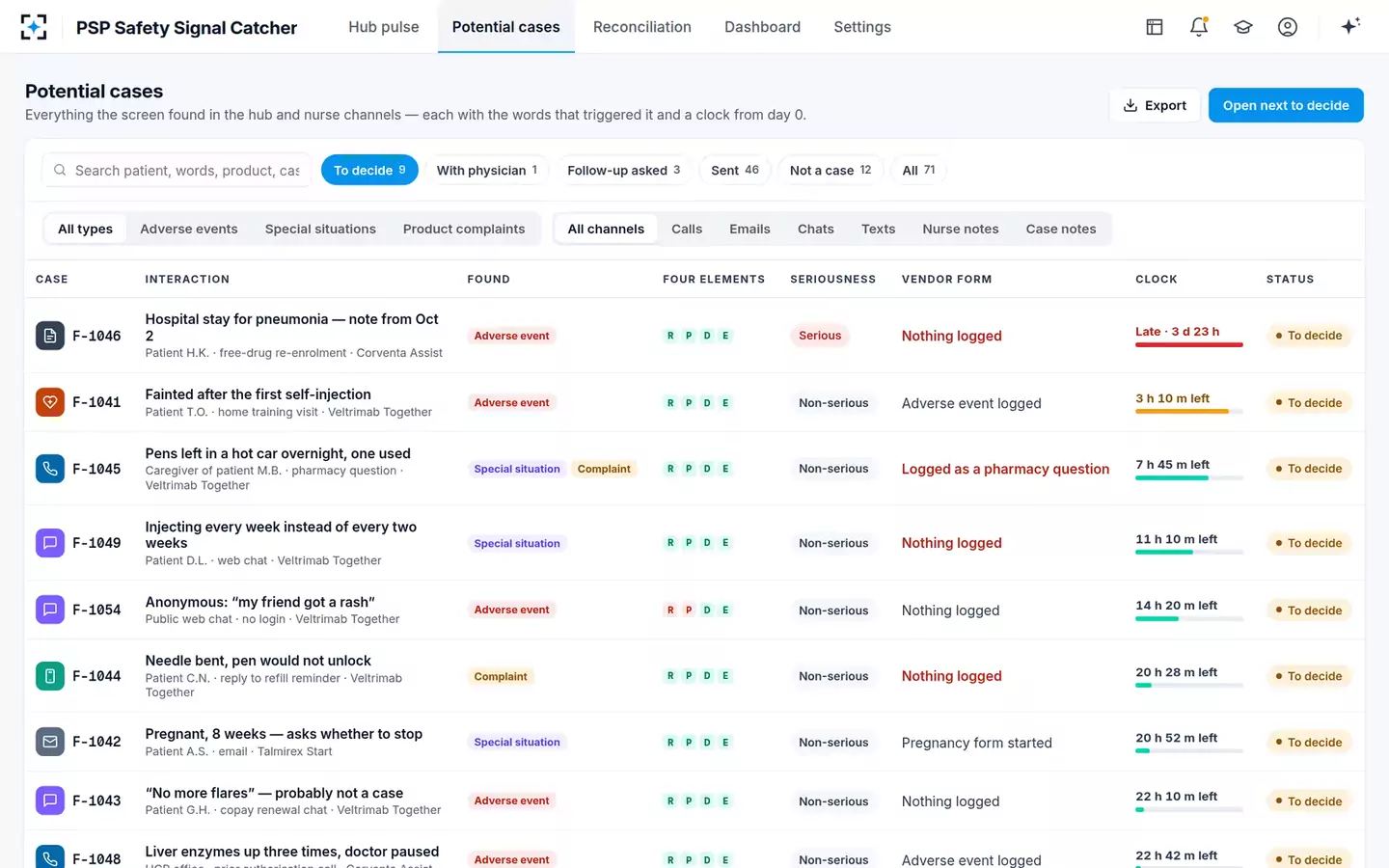Filter types to Product complaints
Screen dimensions: 1389x868
464,229
